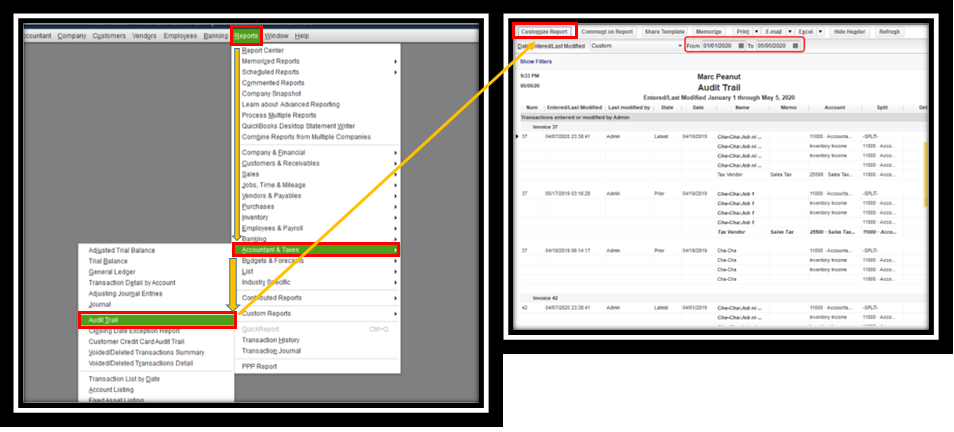
Task: Select Voided/Deleted Transactions Summary
Action: click(x=147, y=352)
